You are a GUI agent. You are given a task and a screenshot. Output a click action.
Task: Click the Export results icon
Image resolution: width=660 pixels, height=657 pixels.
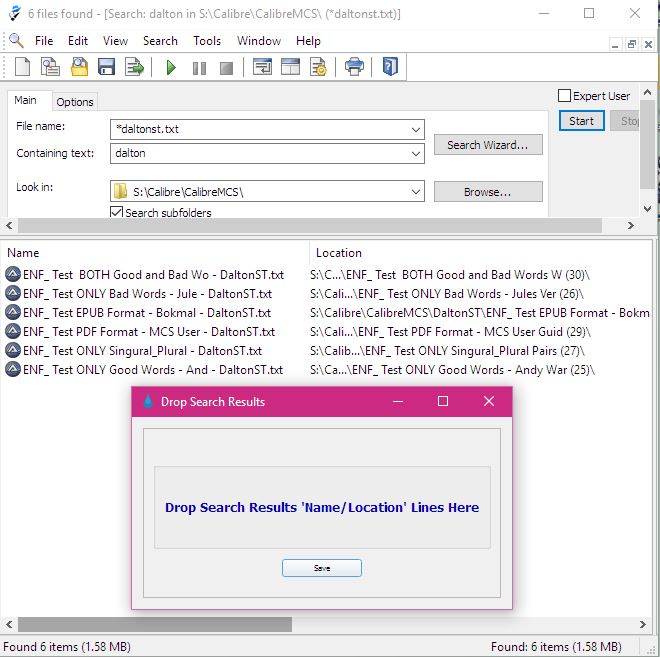[134, 67]
